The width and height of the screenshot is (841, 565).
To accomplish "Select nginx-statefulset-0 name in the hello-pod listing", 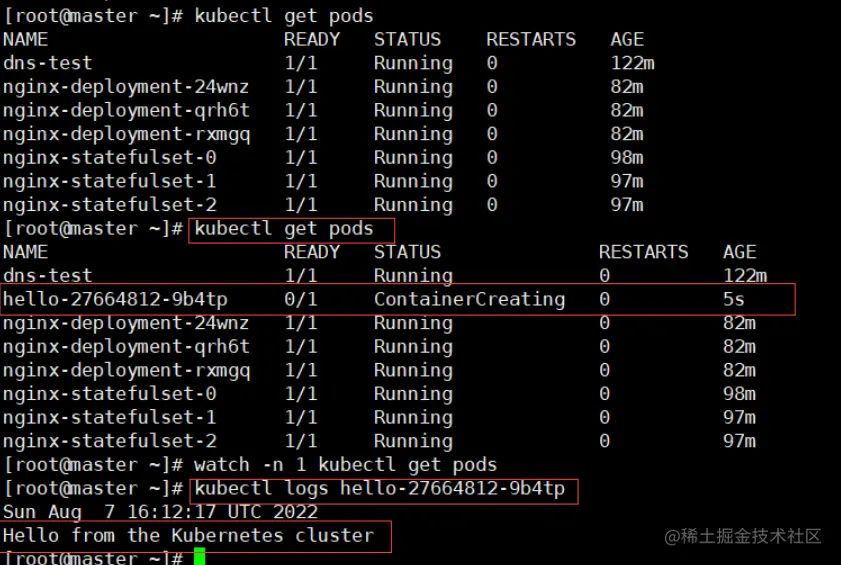I will click(109, 394).
